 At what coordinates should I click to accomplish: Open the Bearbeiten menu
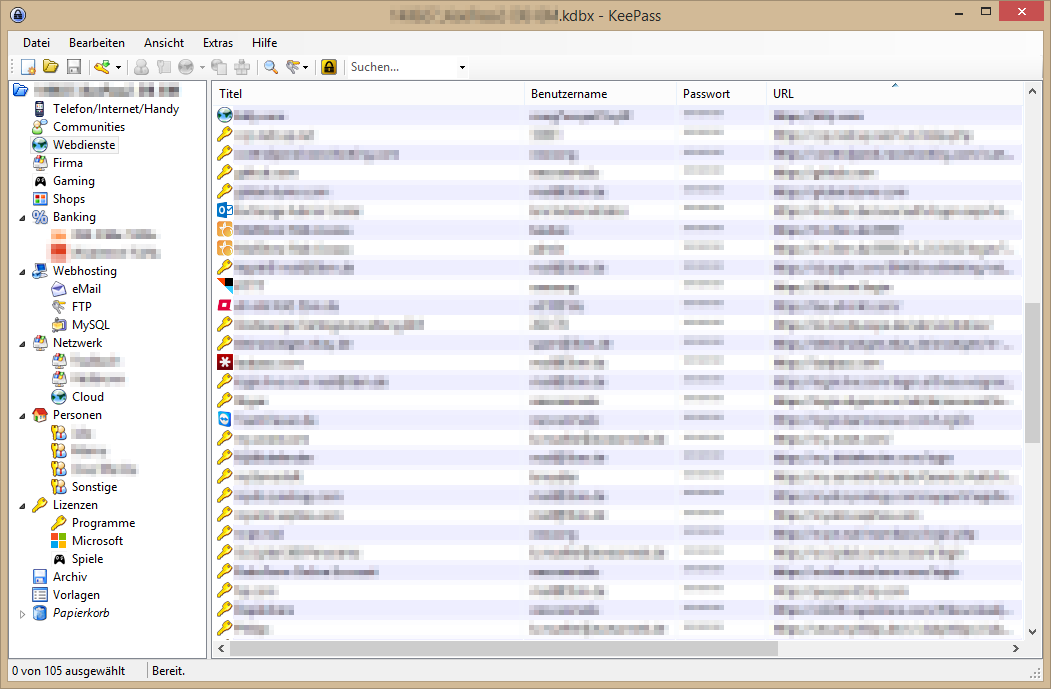click(97, 43)
